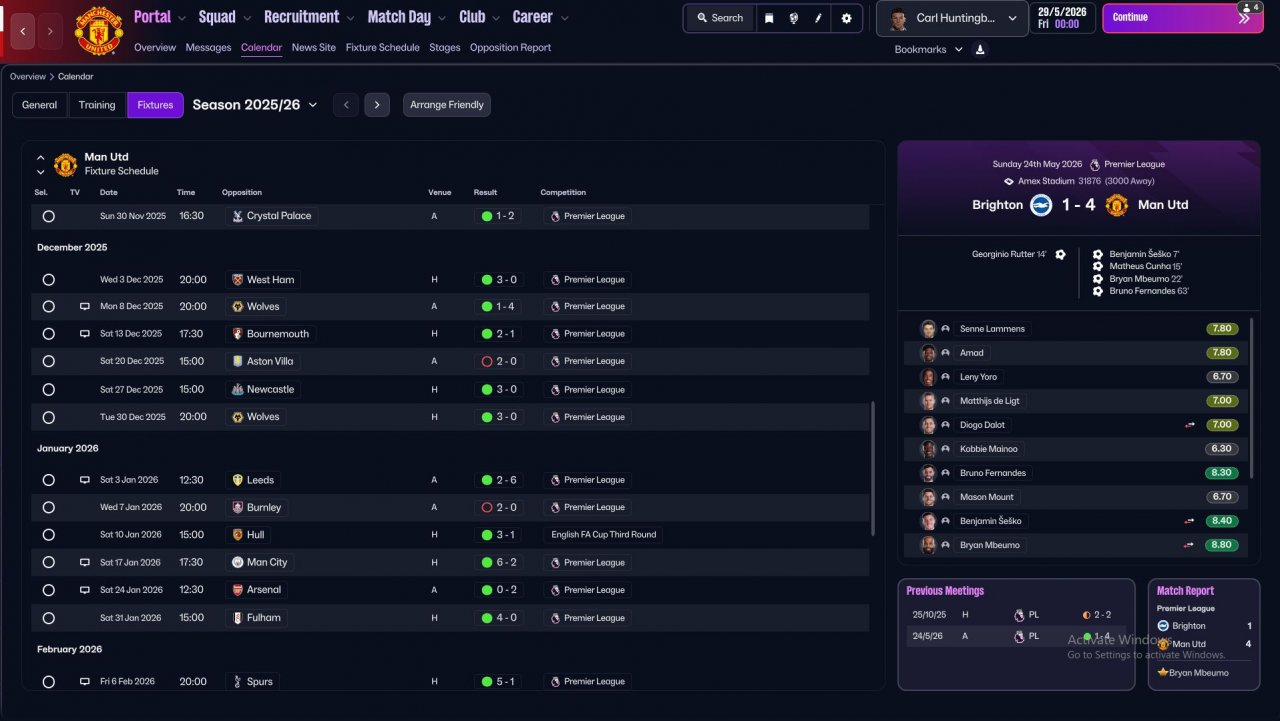Click the Hull club crest icon

point(238,535)
